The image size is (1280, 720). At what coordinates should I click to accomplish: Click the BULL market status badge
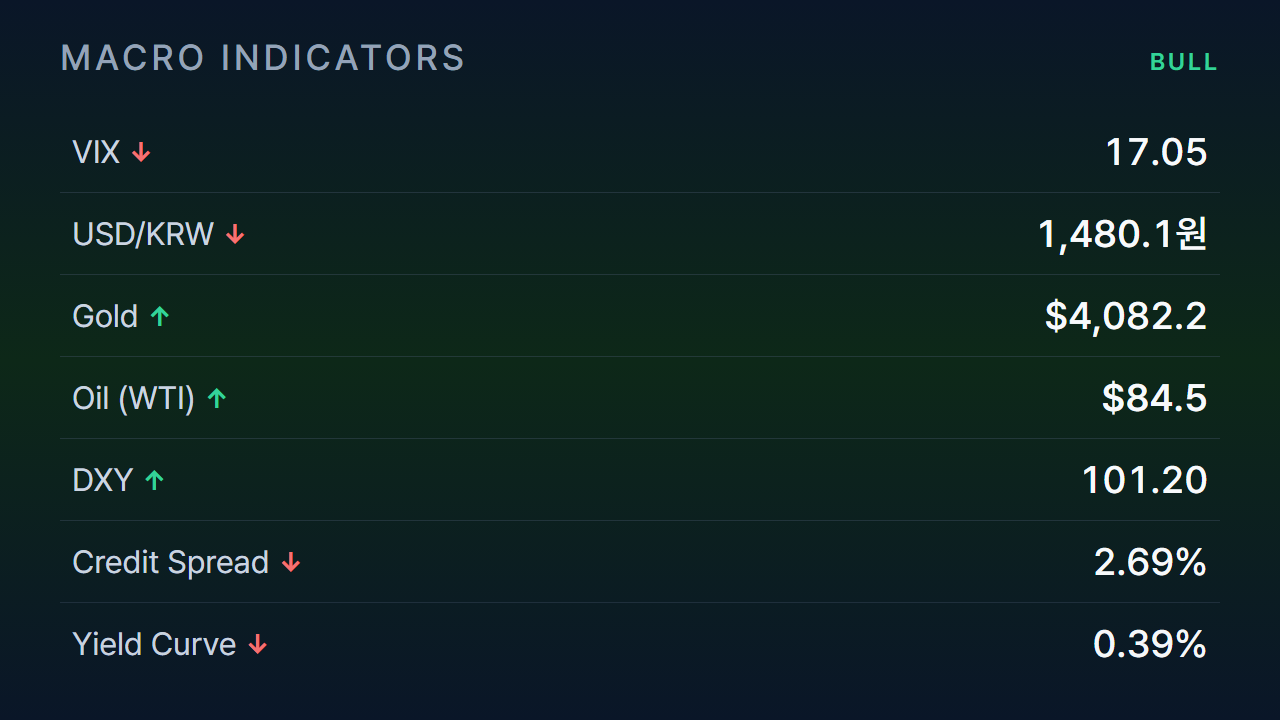(1184, 62)
